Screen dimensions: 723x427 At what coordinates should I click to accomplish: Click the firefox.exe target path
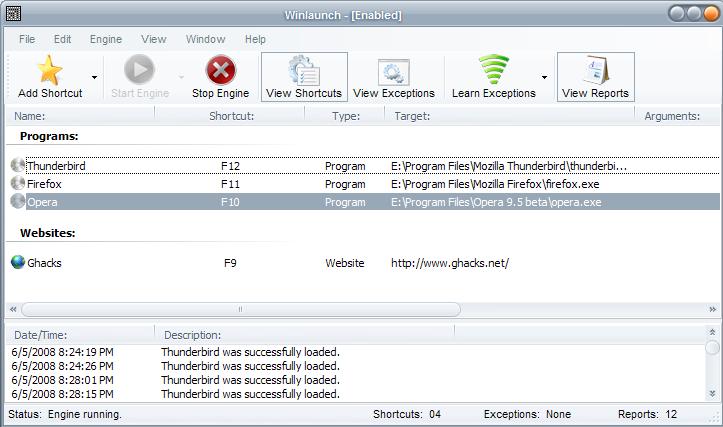pos(495,184)
